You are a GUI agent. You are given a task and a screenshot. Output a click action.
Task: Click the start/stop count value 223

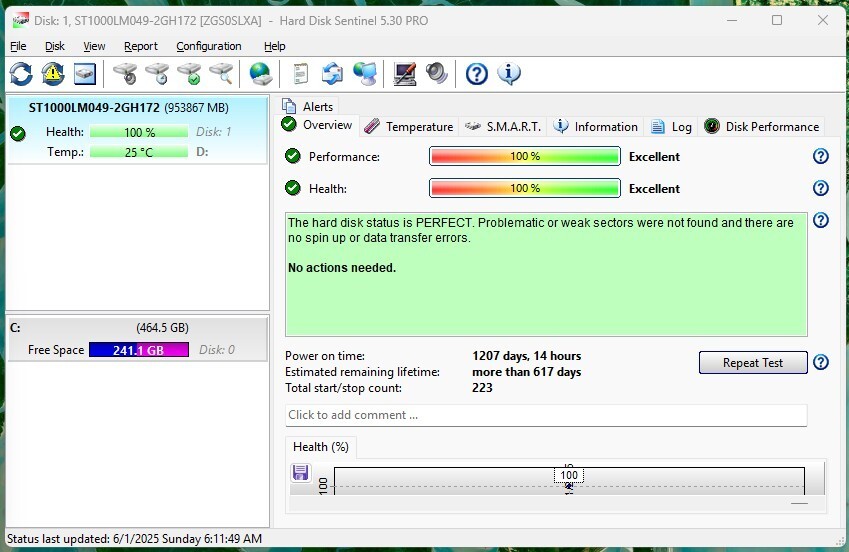pyautogui.click(x=482, y=388)
